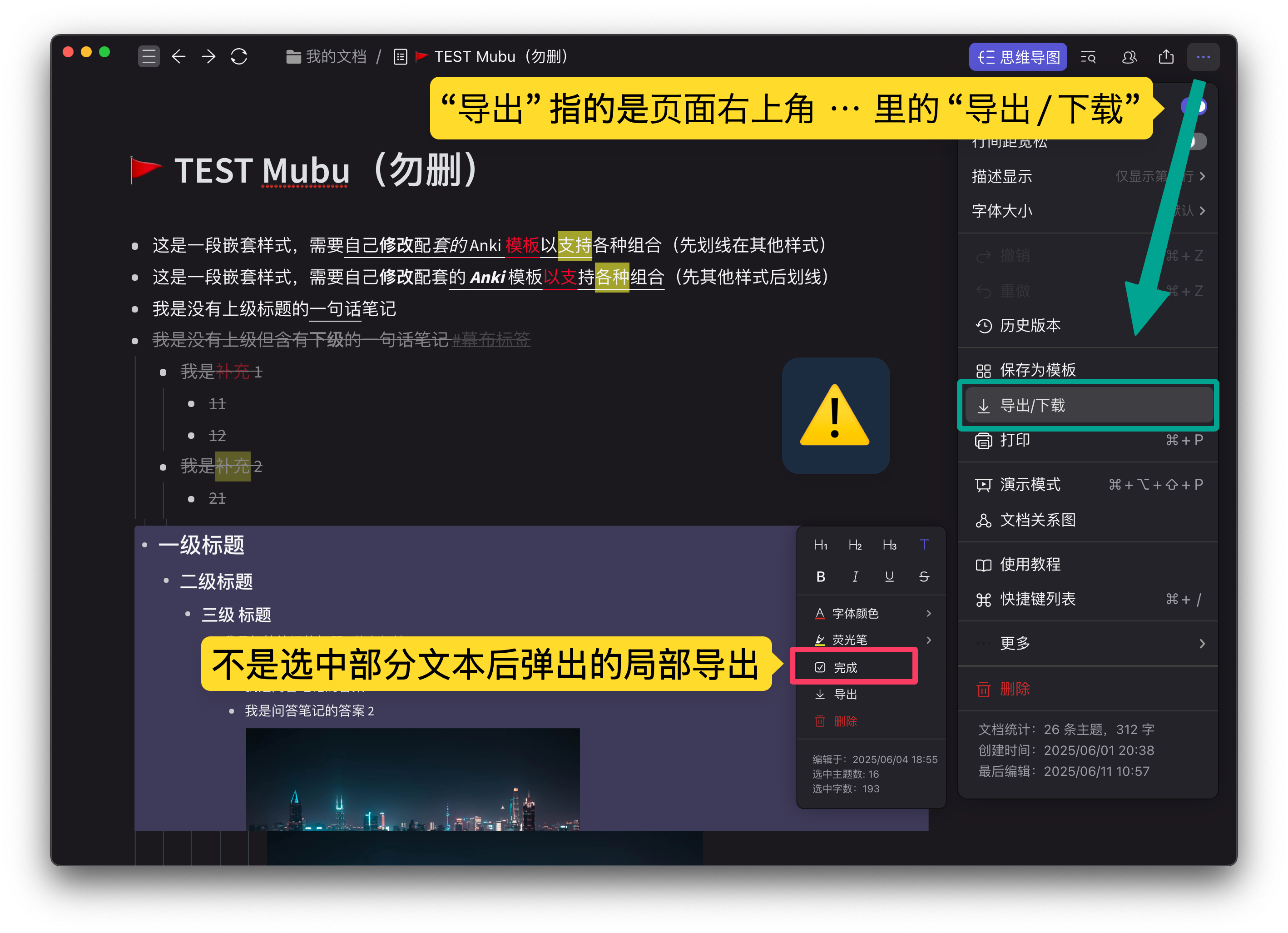Apply yellow highlighter to selected text

(x=820, y=640)
